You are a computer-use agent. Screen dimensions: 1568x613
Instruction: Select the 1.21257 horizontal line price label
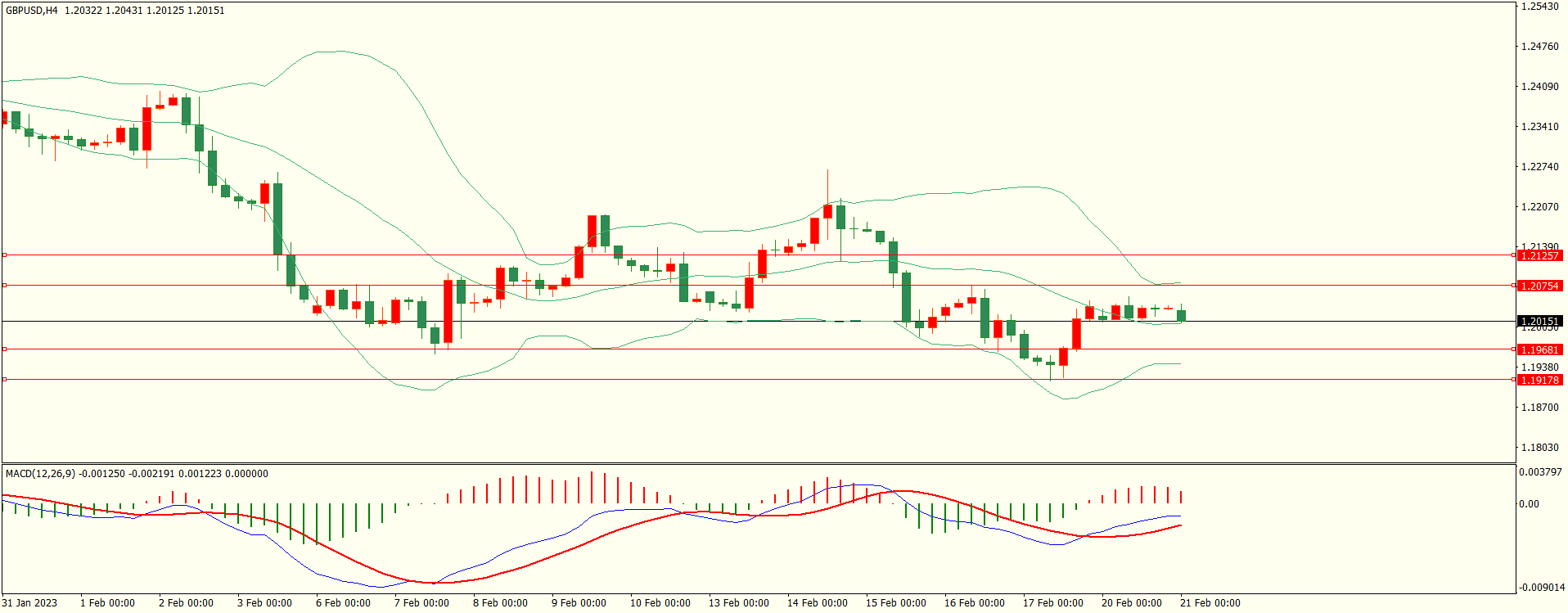click(x=1539, y=256)
